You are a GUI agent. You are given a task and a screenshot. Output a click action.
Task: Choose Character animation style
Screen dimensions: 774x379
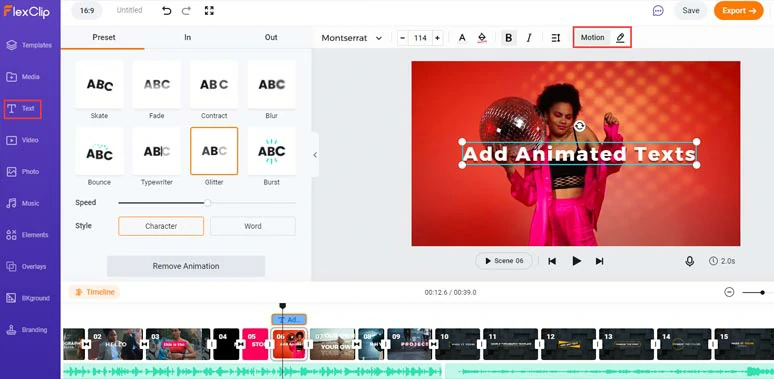coord(161,226)
